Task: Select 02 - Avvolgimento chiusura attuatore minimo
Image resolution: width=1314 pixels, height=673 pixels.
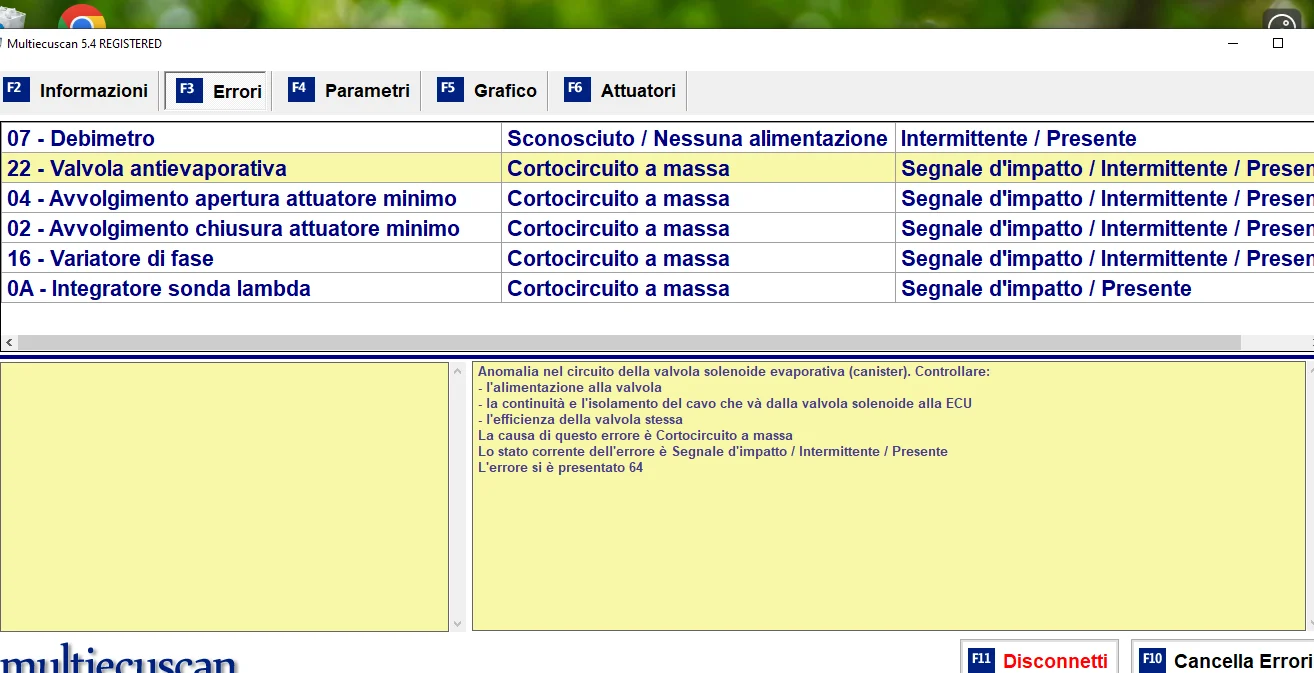Action: pyautogui.click(x=250, y=228)
